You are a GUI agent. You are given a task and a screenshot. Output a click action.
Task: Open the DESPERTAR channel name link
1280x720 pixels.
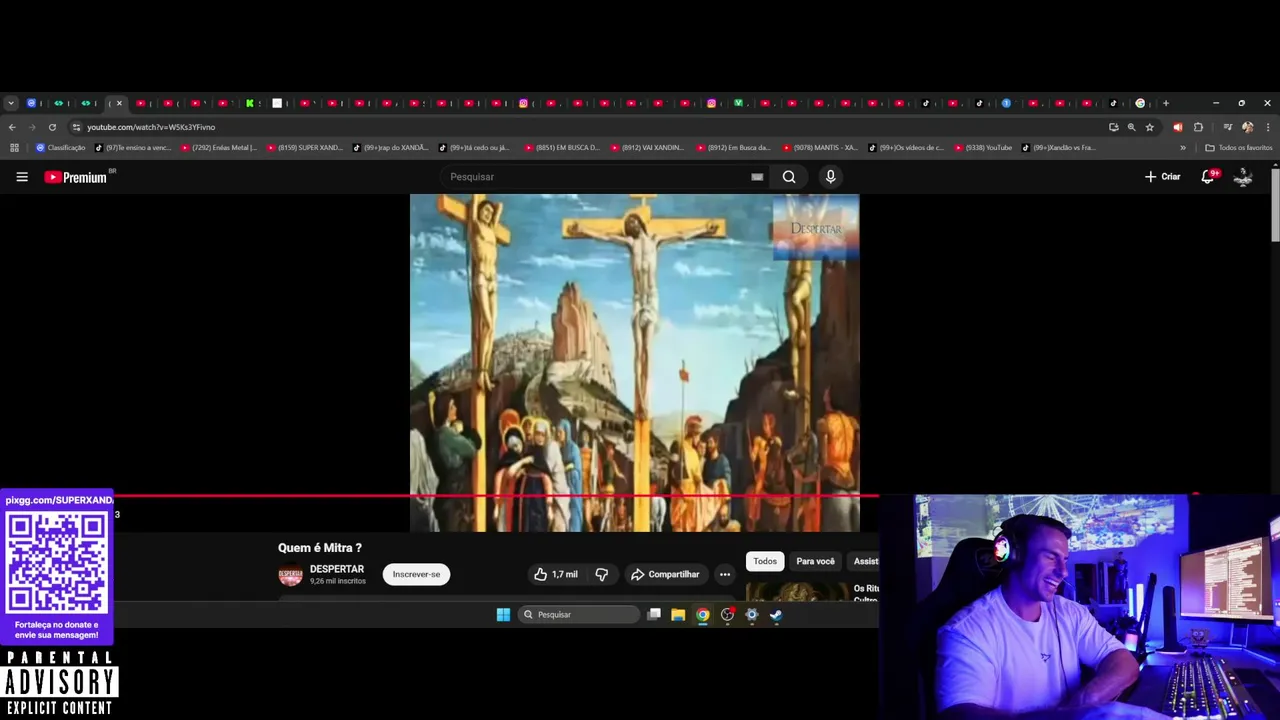[337, 569]
